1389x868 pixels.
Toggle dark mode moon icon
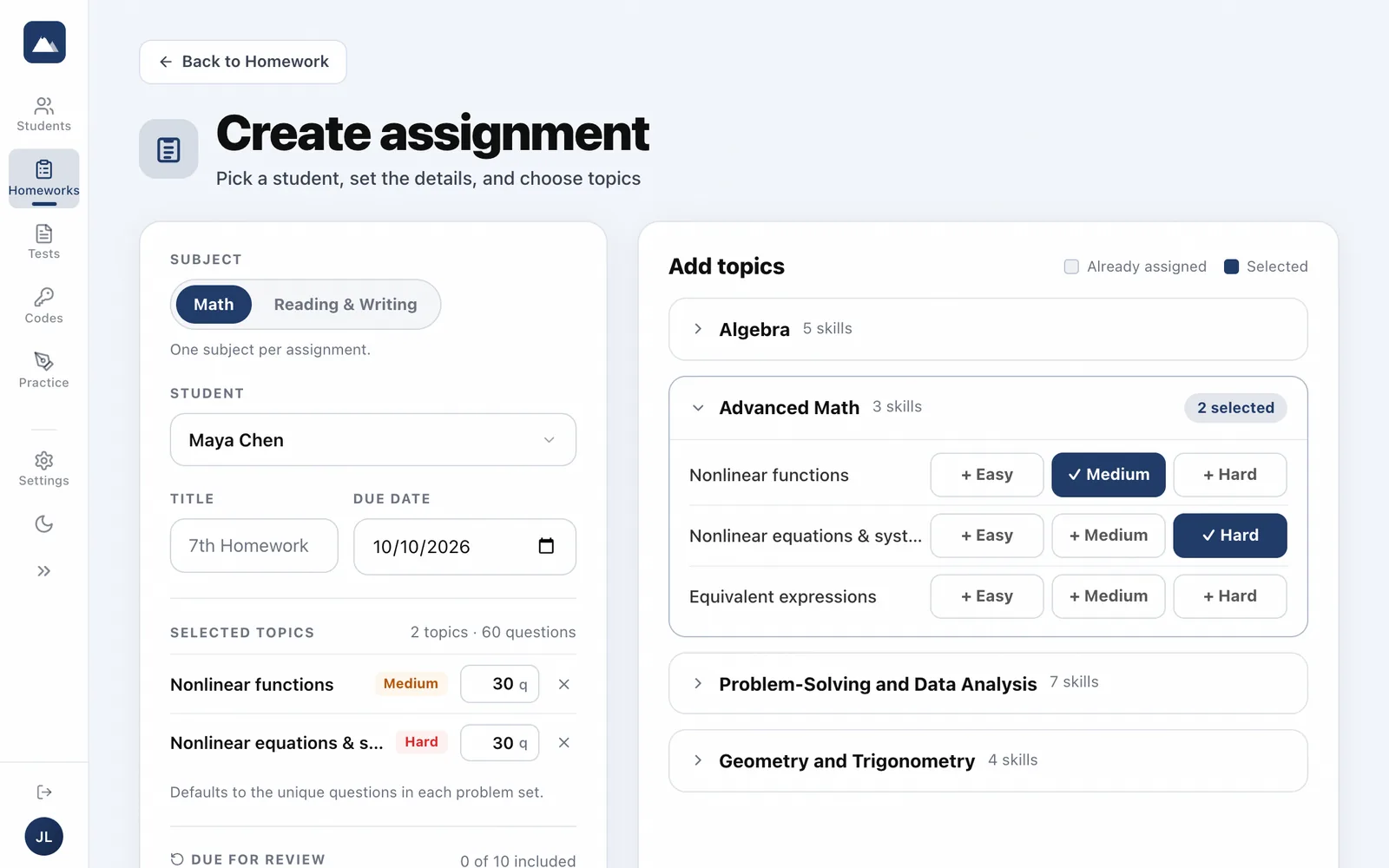tap(43, 524)
